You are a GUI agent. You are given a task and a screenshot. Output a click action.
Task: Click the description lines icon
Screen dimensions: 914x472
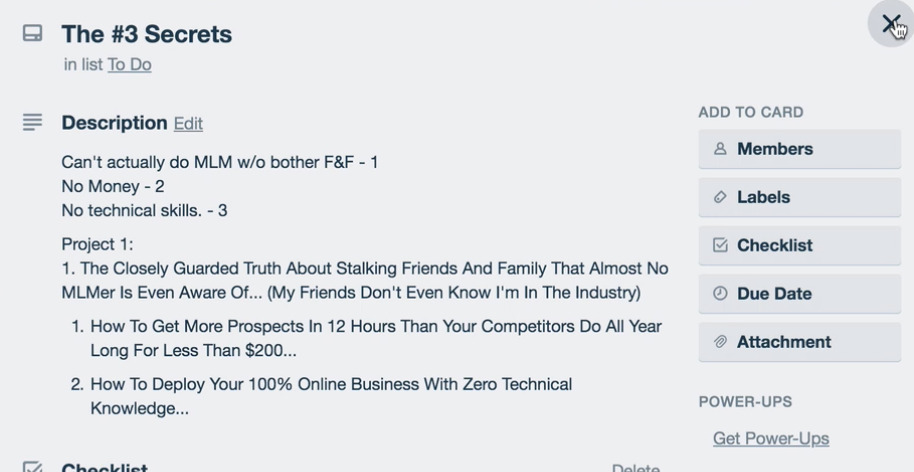coord(33,122)
